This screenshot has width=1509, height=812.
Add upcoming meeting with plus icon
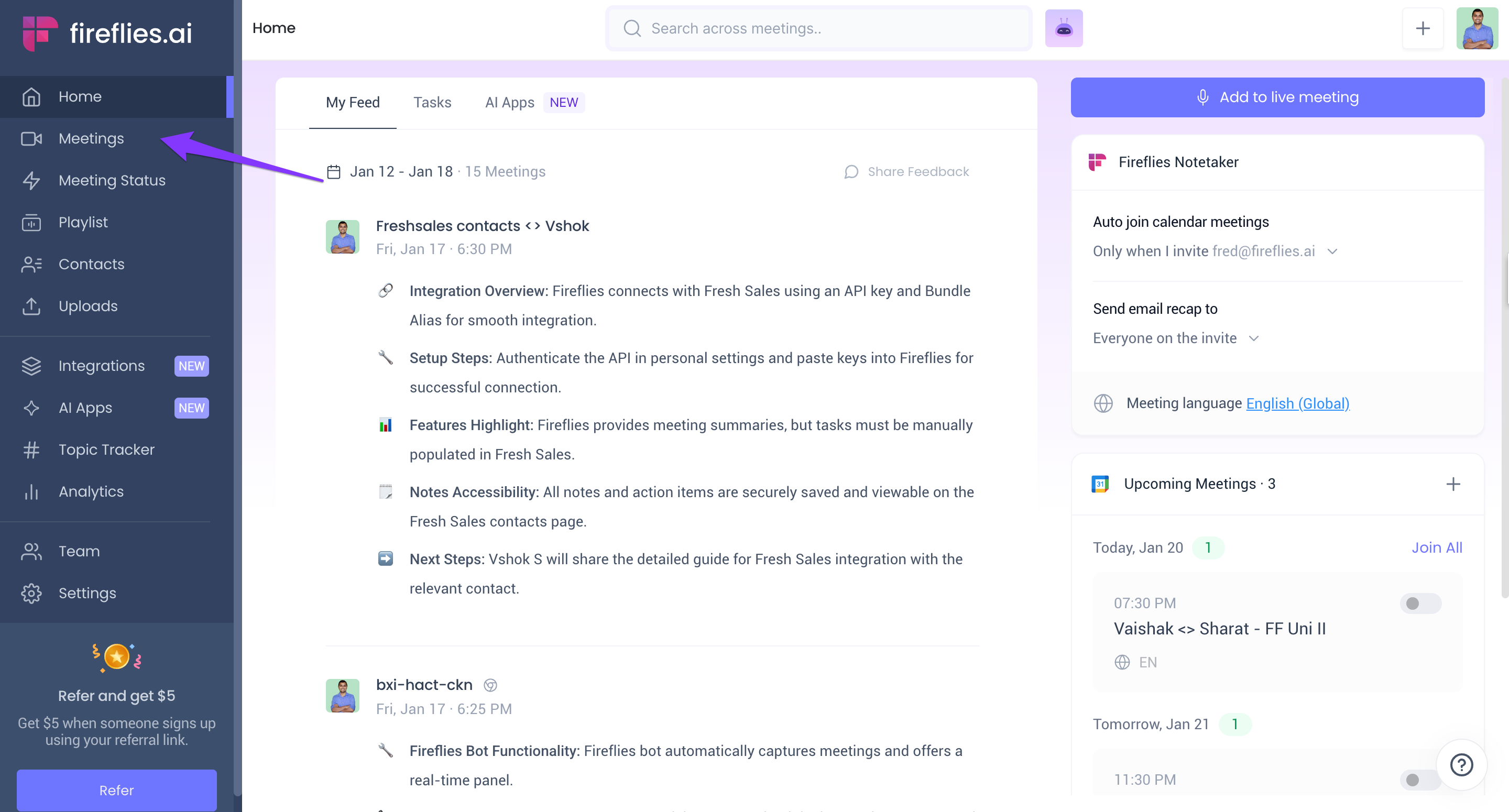pos(1453,484)
